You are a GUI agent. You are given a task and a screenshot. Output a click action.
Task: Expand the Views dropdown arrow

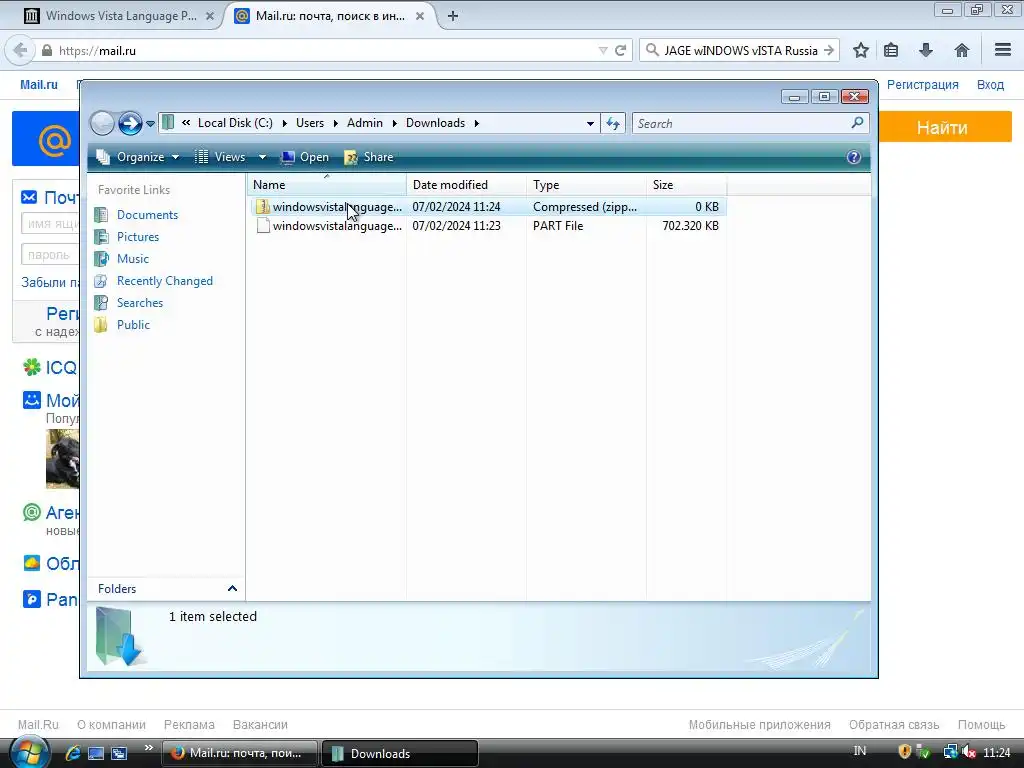[262, 157]
